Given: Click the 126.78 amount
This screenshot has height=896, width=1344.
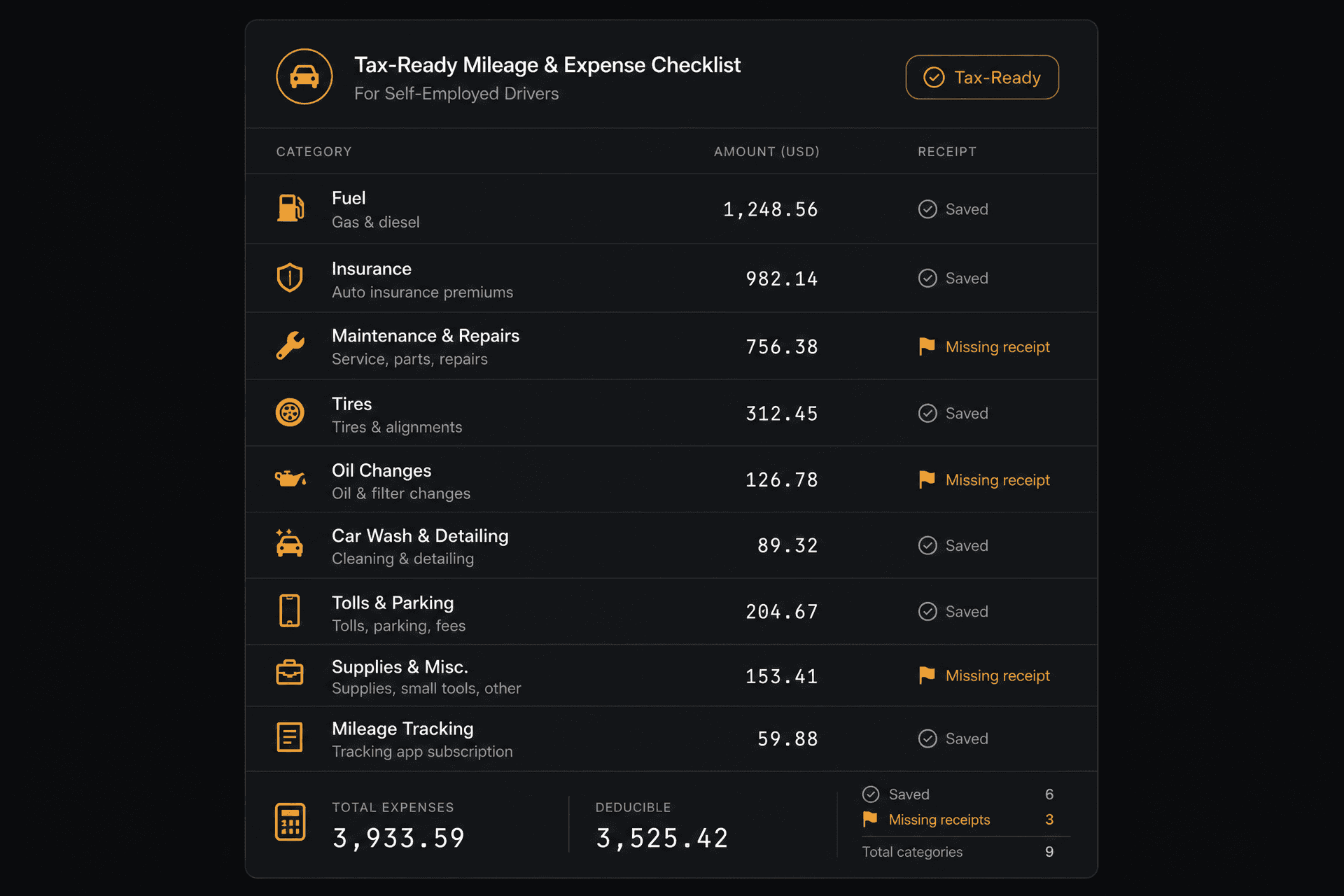Looking at the screenshot, I should [x=782, y=479].
